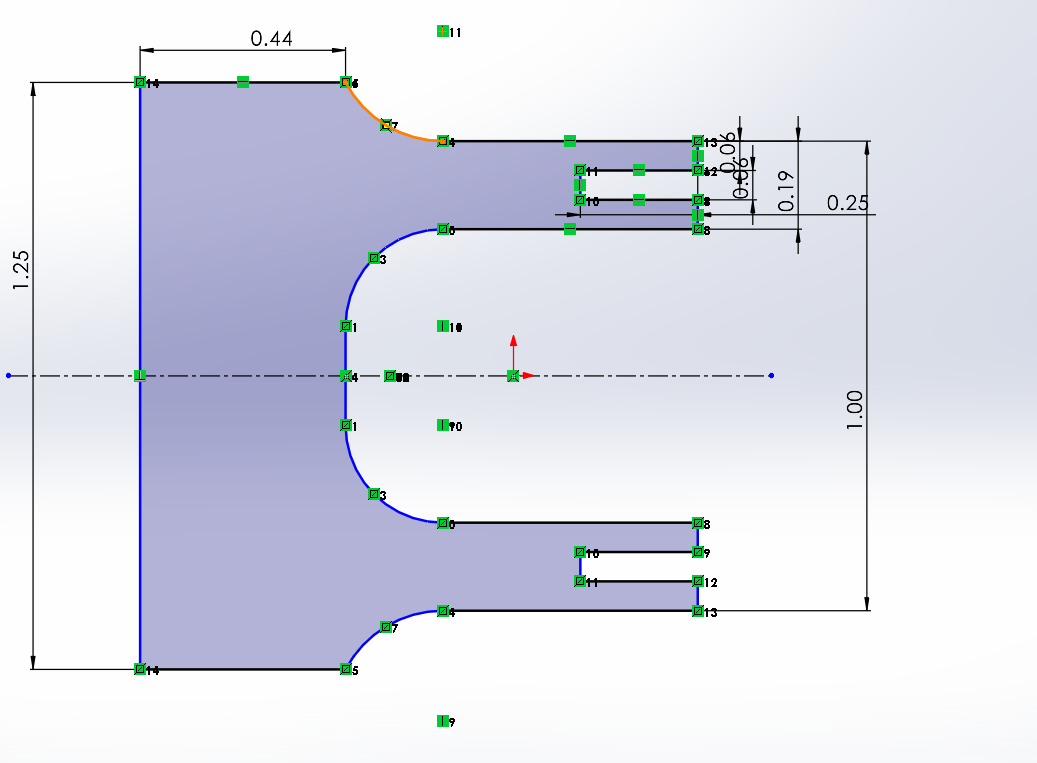Screen dimensions: 1037x763
Task: Select sketch point 13 at top right
Action: [x=698, y=141]
